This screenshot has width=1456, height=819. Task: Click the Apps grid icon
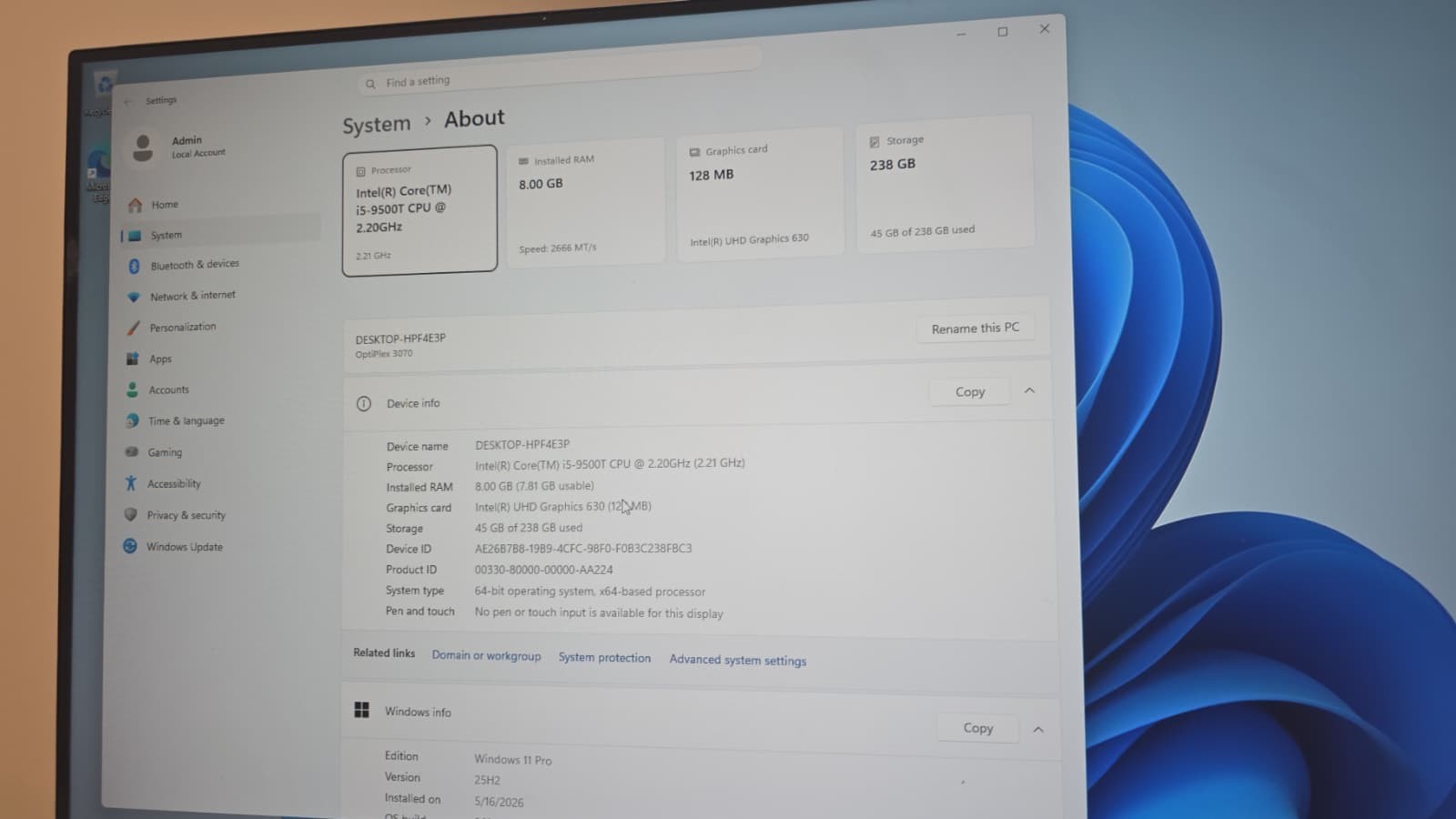pyautogui.click(x=133, y=359)
